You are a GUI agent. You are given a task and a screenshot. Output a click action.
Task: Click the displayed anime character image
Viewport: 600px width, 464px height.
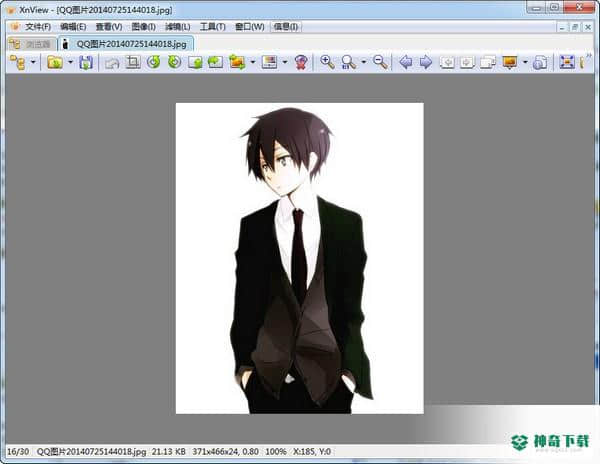300,258
